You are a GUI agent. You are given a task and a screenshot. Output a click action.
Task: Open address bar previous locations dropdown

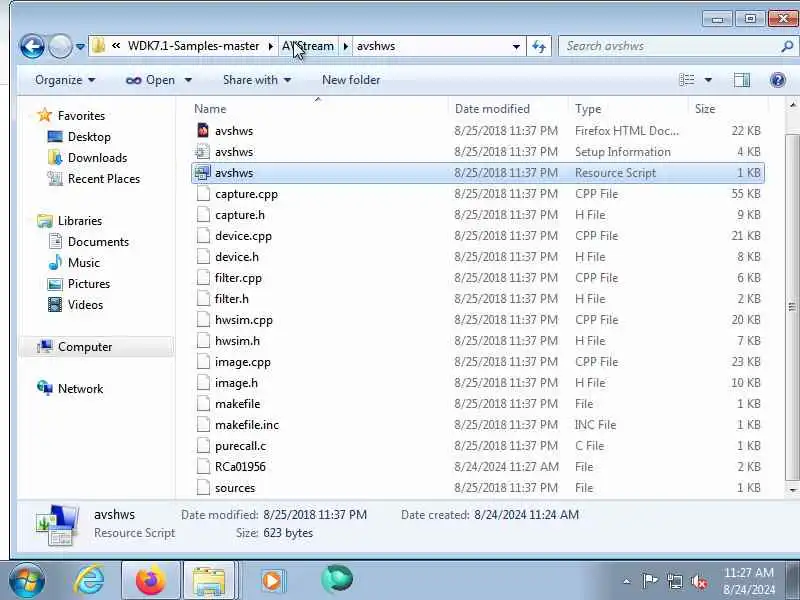point(516,46)
